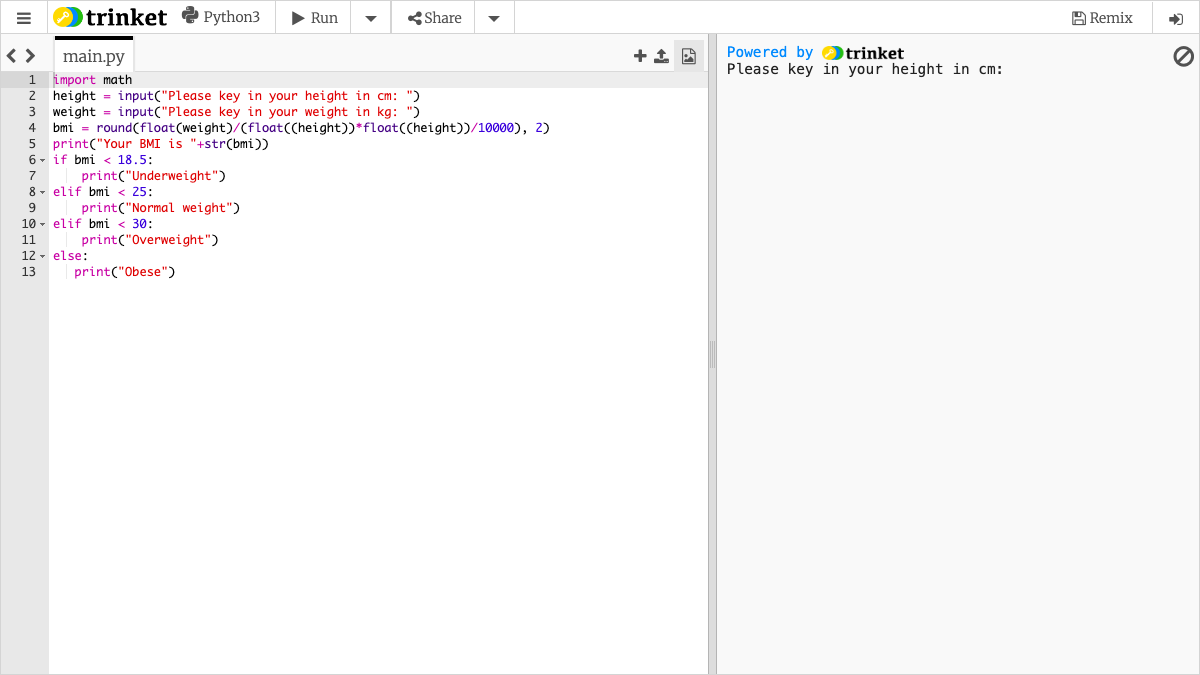Click the 'elif bmi < 30:' line
1200x675 pixels.
pos(103,224)
